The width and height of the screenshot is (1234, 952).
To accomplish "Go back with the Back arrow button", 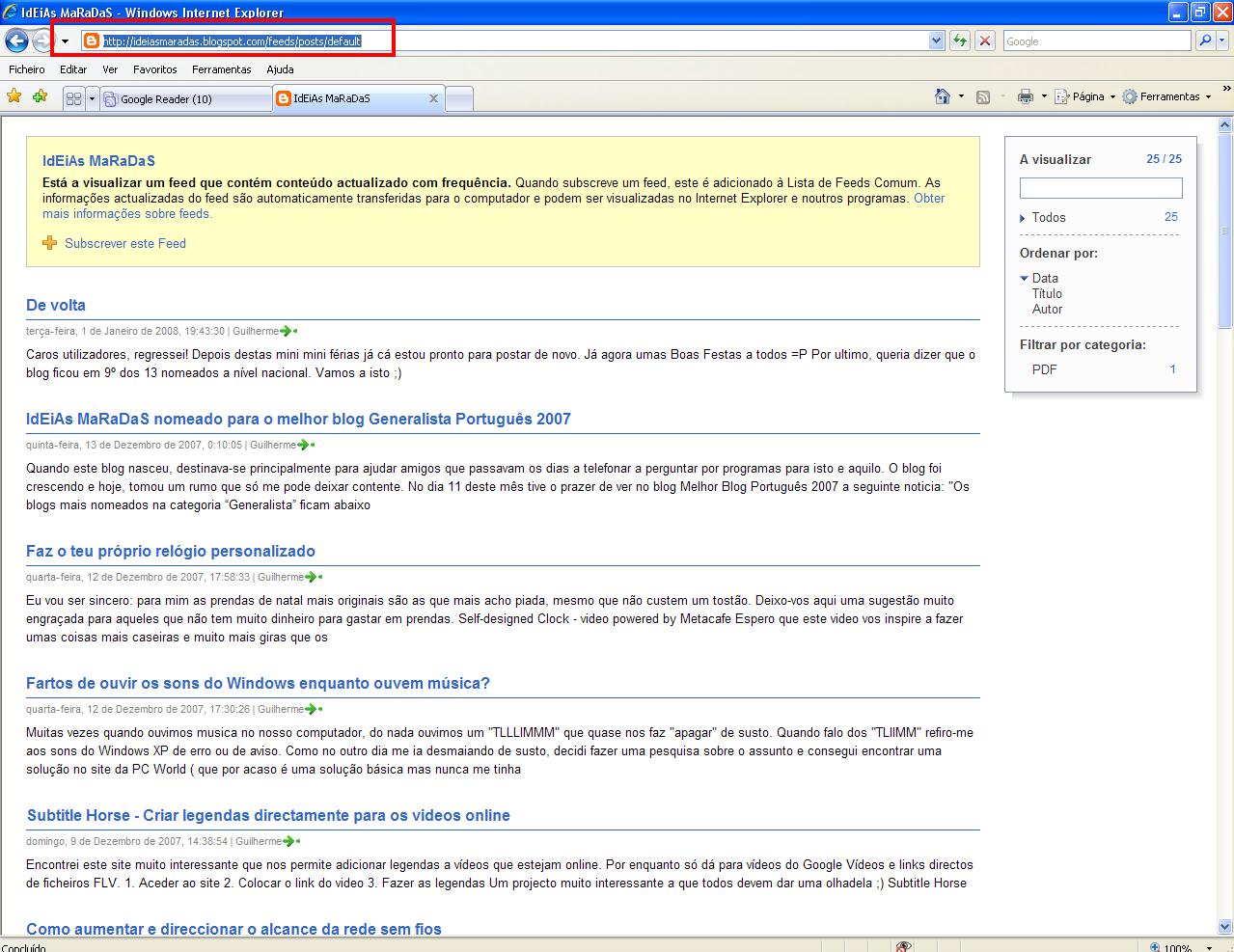I will point(16,41).
